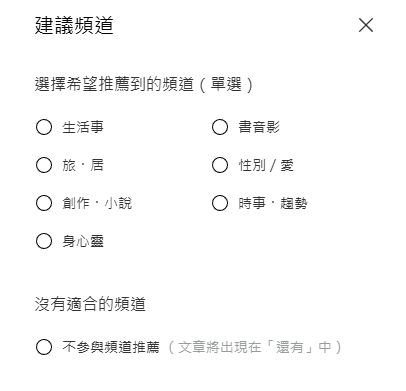Viewport: 406px width, 391px height.
Task: Click the 生活事 label text
Action: pos(83,127)
